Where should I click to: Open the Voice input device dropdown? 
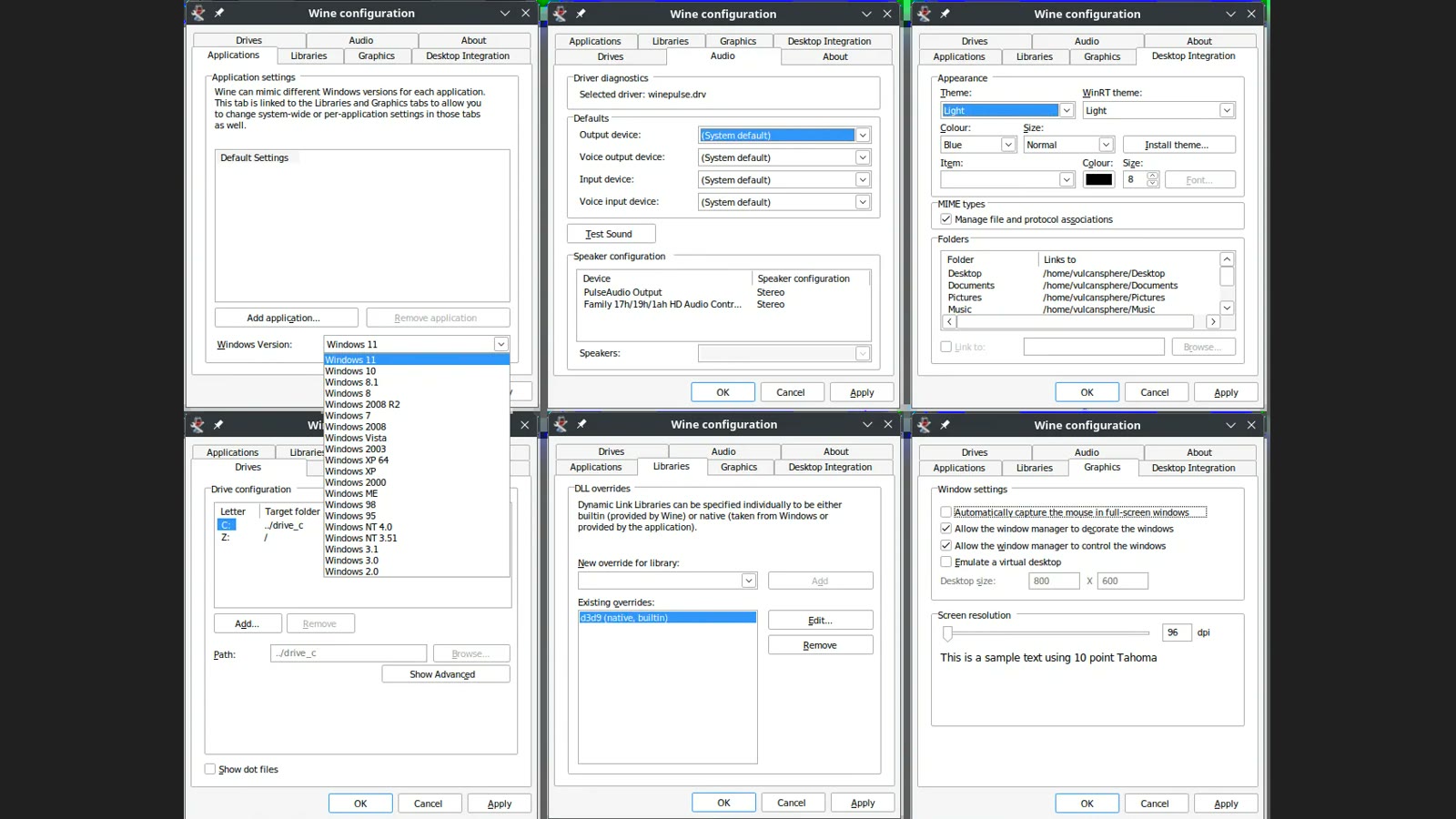[863, 202]
